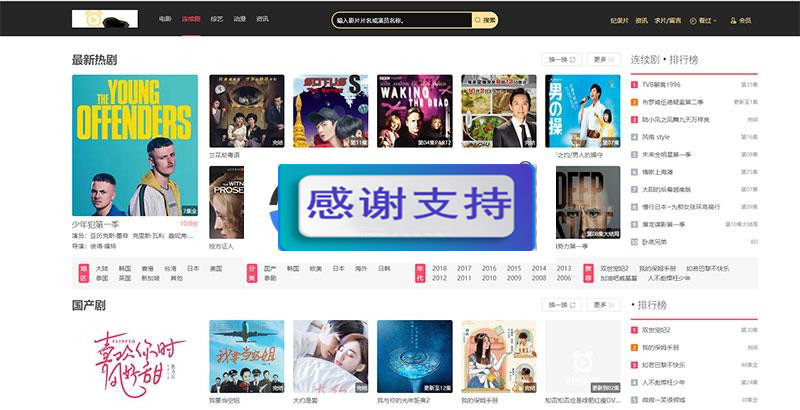
Task: Click 风格 style in the ranking list
Action: click(x=656, y=137)
